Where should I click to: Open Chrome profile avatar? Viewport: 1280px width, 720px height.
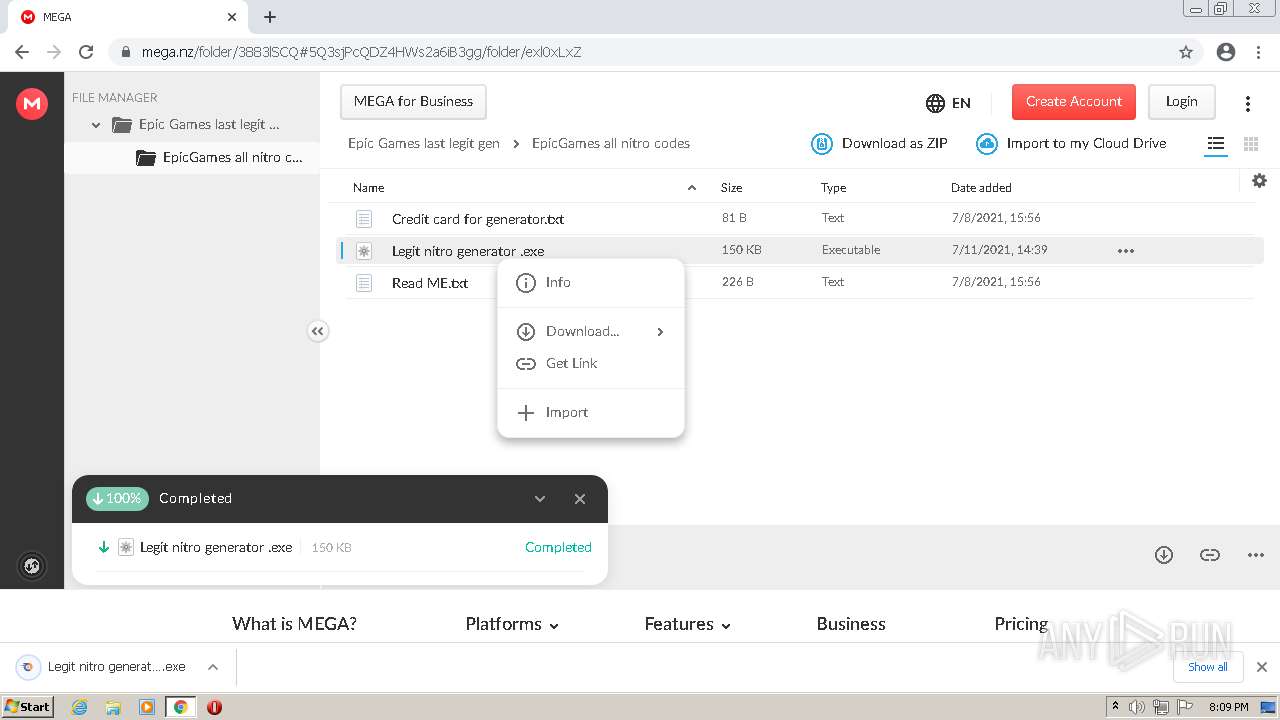pos(1226,52)
